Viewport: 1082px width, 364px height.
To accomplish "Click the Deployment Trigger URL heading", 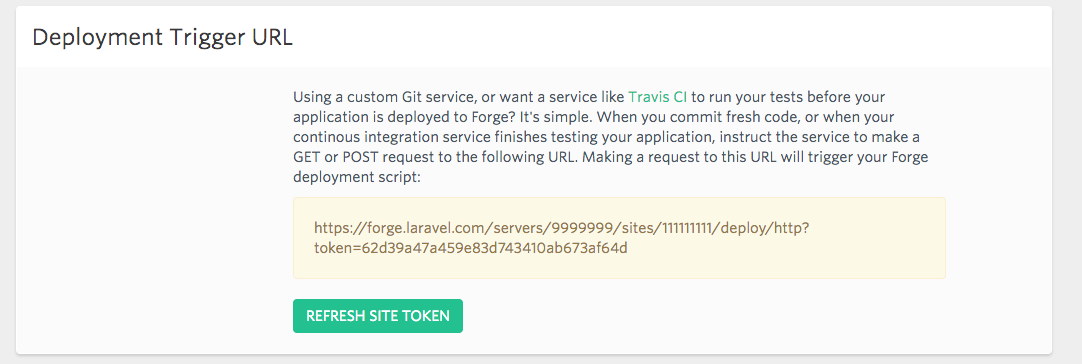I will (163, 37).
